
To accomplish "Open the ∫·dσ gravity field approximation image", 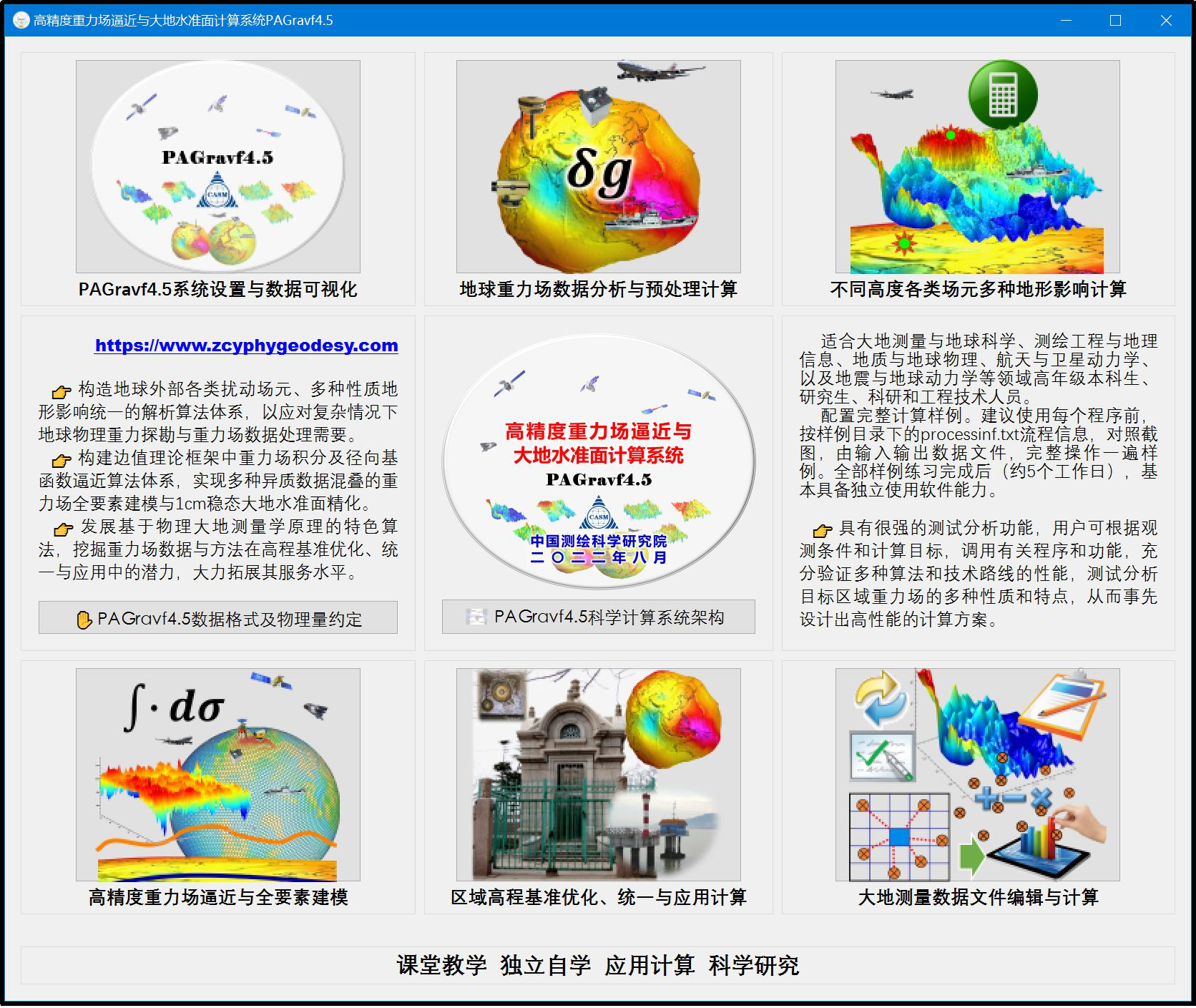I will coord(217,774).
